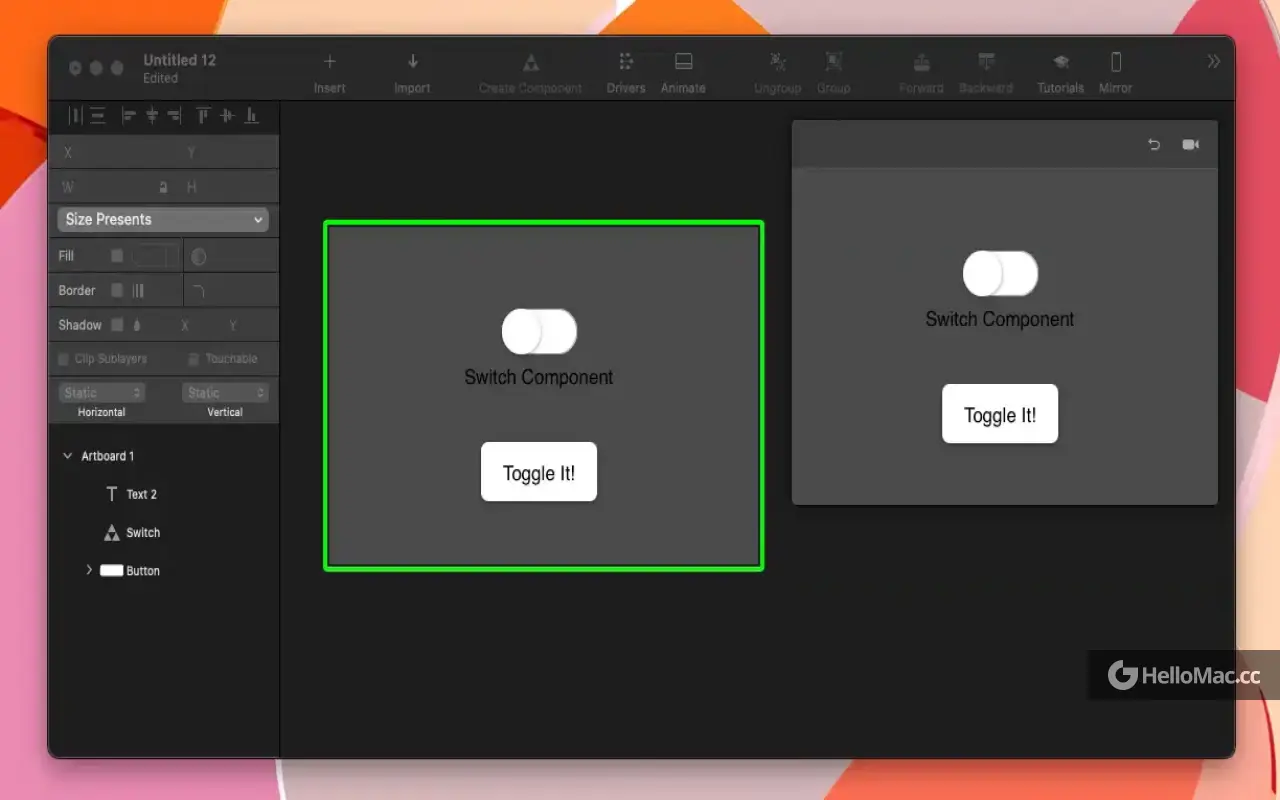The height and width of the screenshot is (800, 1280).
Task: Click the corner radius icon
Action: tap(199, 291)
